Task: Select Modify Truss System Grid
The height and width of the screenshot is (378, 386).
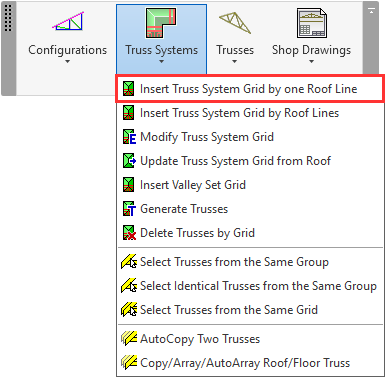Action: 250,137
